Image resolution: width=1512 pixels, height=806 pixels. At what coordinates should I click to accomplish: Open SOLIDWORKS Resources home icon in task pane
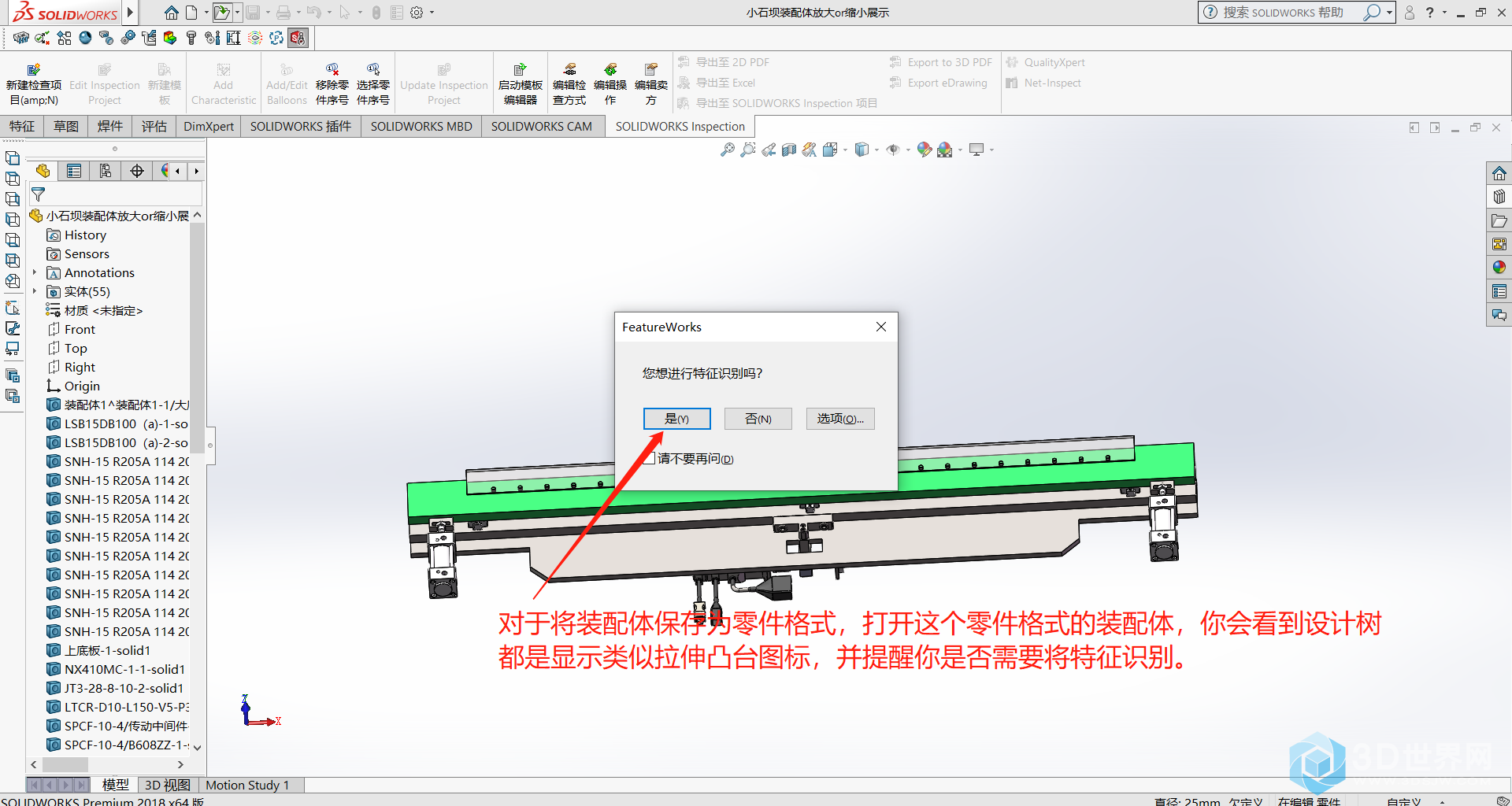pyautogui.click(x=1499, y=173)
